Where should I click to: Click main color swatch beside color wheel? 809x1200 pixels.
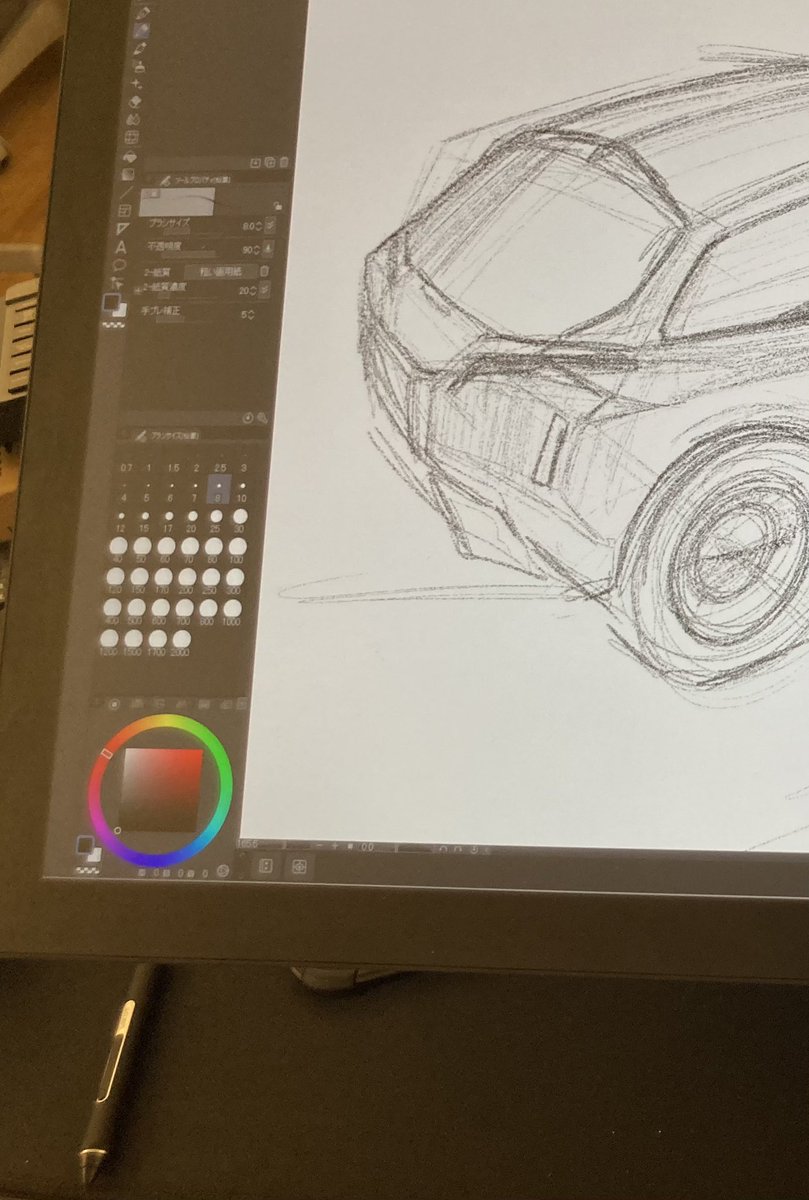click(83, 846)
